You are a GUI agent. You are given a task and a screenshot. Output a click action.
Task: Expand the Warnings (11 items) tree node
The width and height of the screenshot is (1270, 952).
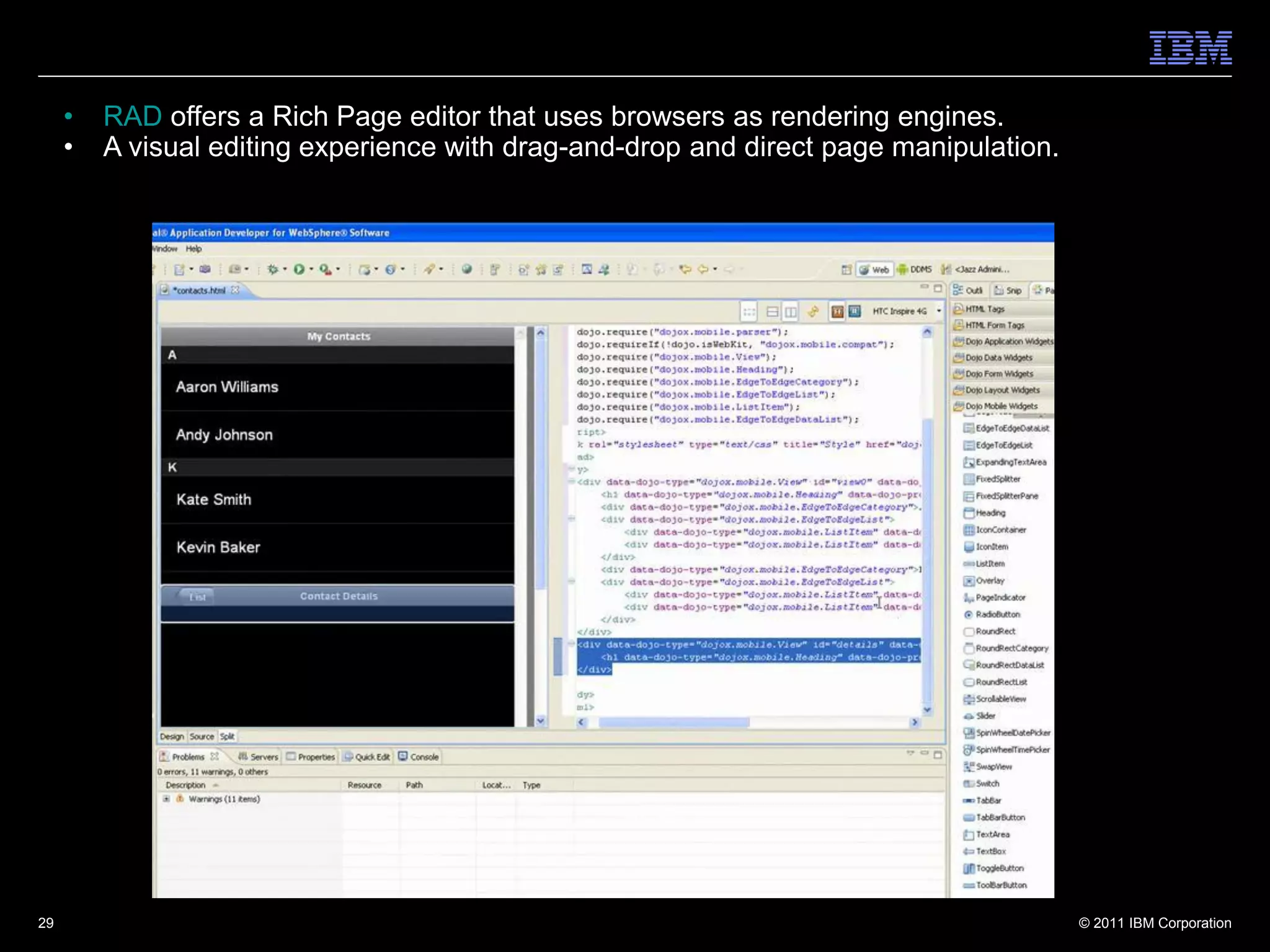pos(166,799)
